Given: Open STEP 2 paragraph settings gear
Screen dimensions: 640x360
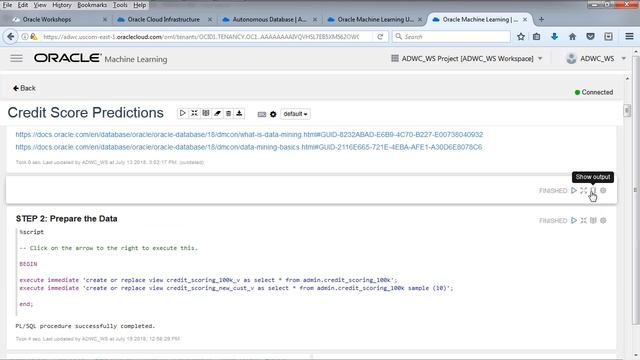Looking at the screenshot, I should 603,220.
